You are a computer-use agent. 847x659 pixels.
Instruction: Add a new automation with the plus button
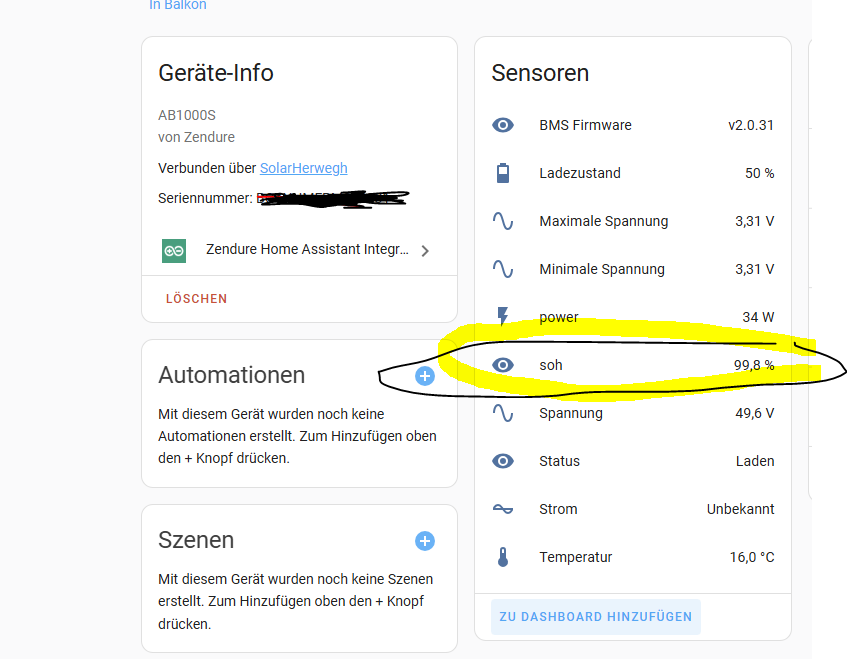(425, 376)
